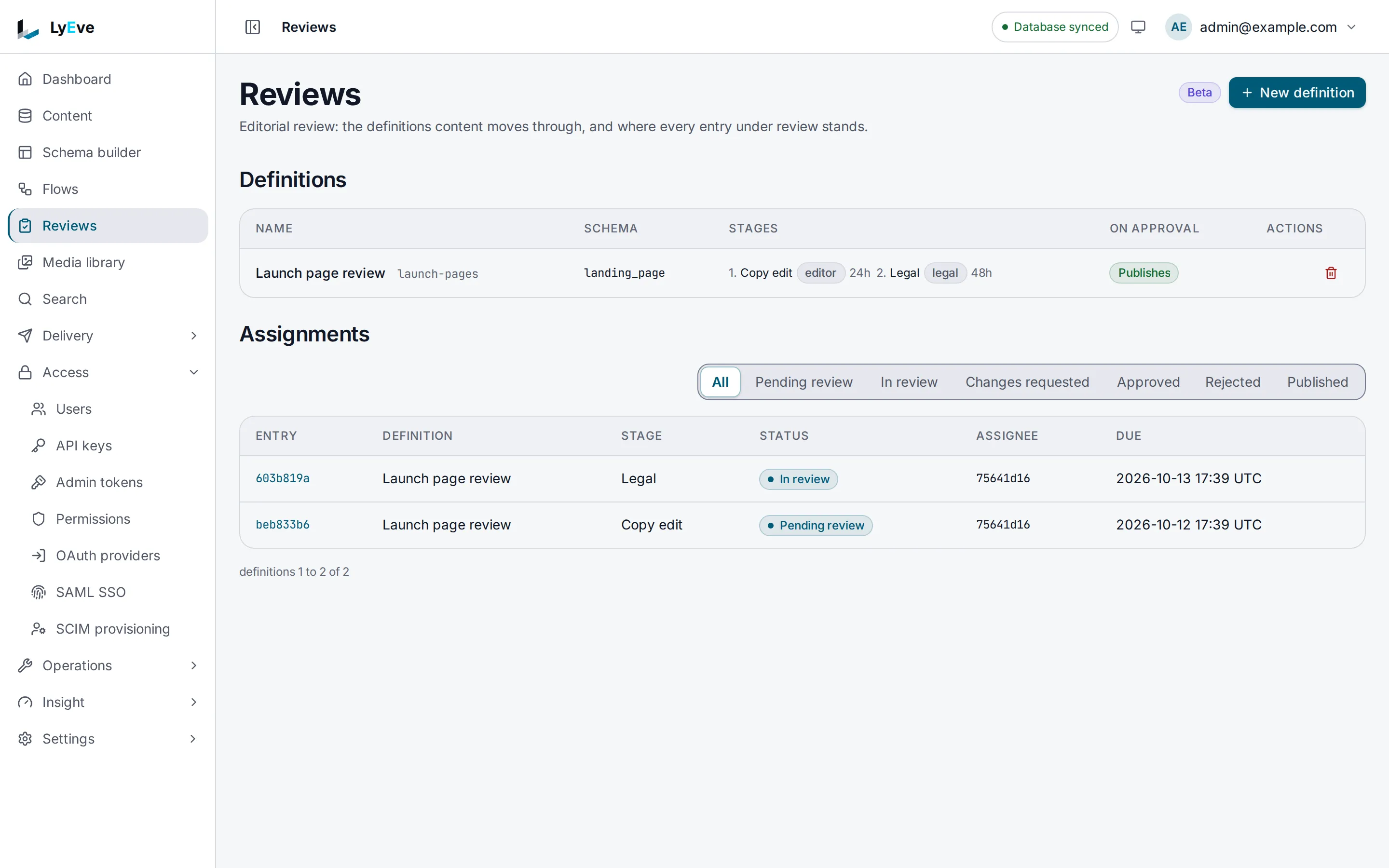This screenshot has width=1389, height=868.
Task: Delete the Launch page review definition
Action: point(1331,273)
